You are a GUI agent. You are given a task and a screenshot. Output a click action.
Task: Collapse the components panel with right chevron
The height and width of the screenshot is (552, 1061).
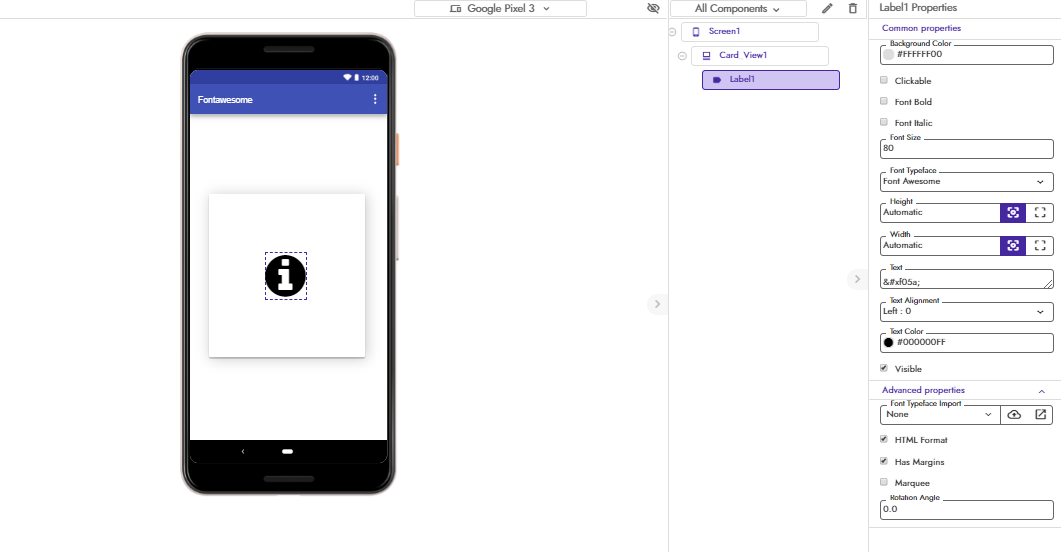coord(657,304)
